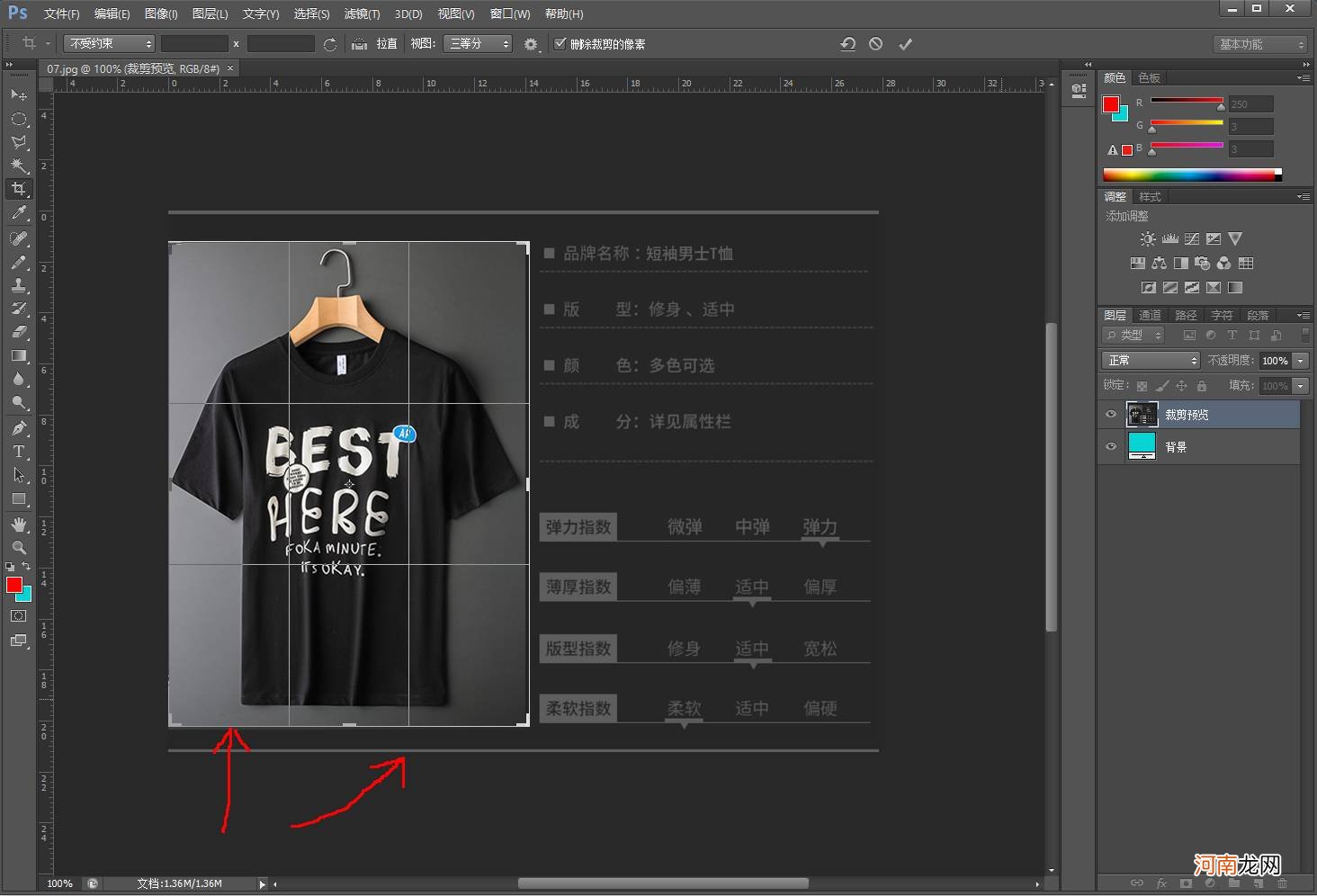Image resolution: width=1317 pixels, height=896 pixels.
Task: Toggle 删除裁剪的像素 checkbox
Action: coord(560,43)
